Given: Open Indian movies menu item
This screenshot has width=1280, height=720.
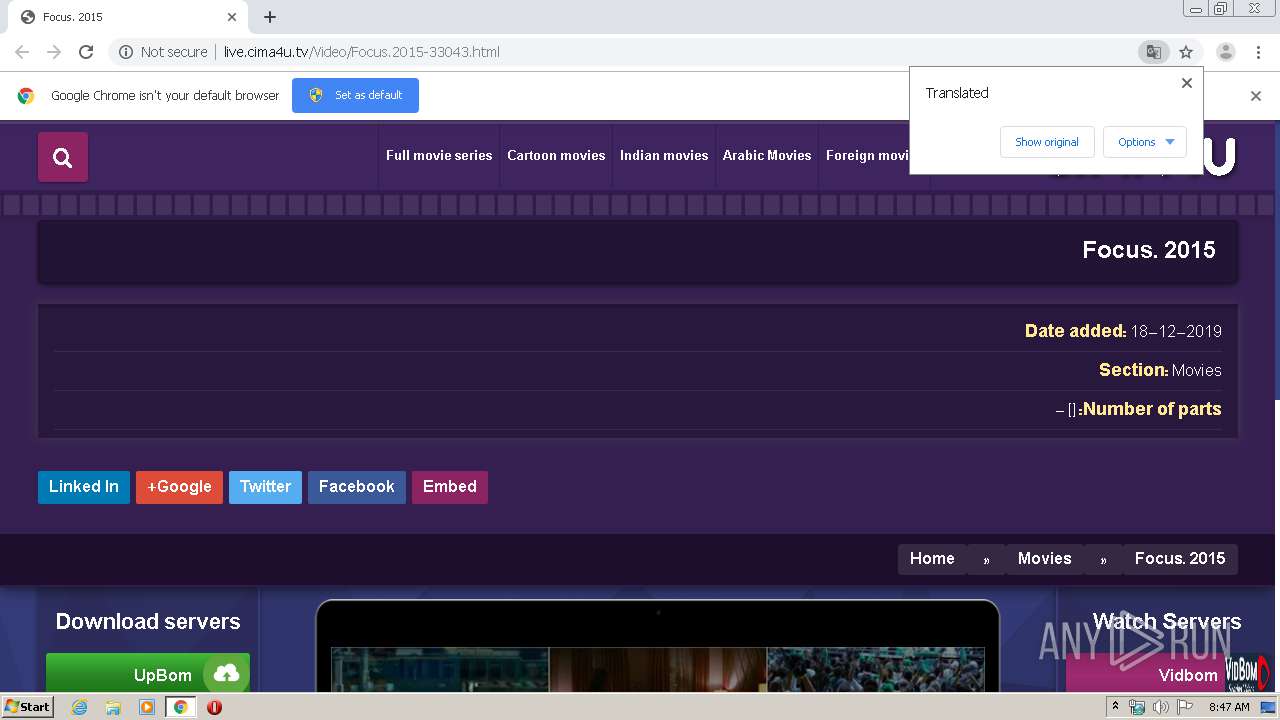Looking at the screenshot, I should click(x=664, y=155).
